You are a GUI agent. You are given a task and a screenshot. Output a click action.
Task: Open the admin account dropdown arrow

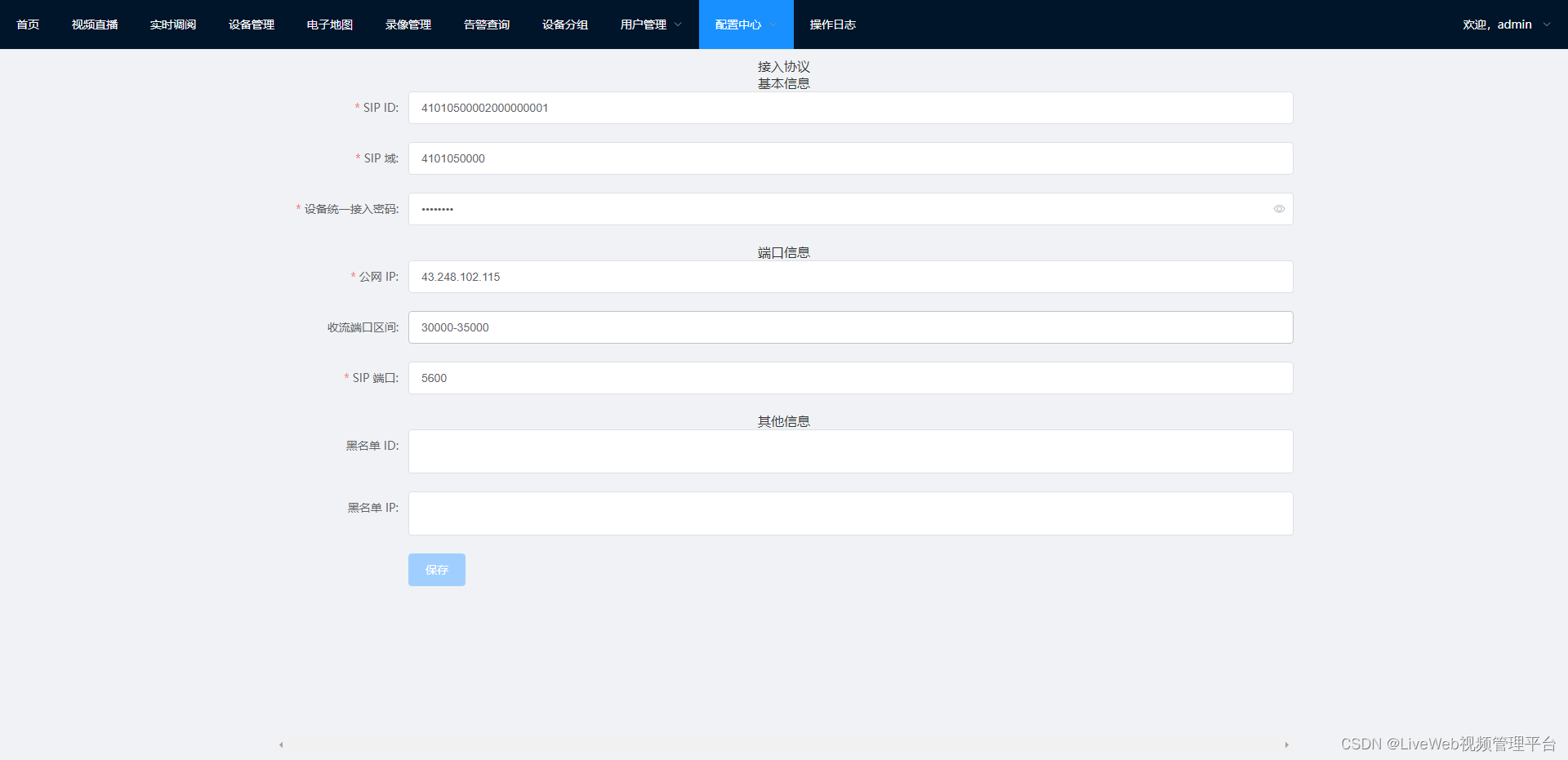pyautogui.click(x=1546, y=24)
